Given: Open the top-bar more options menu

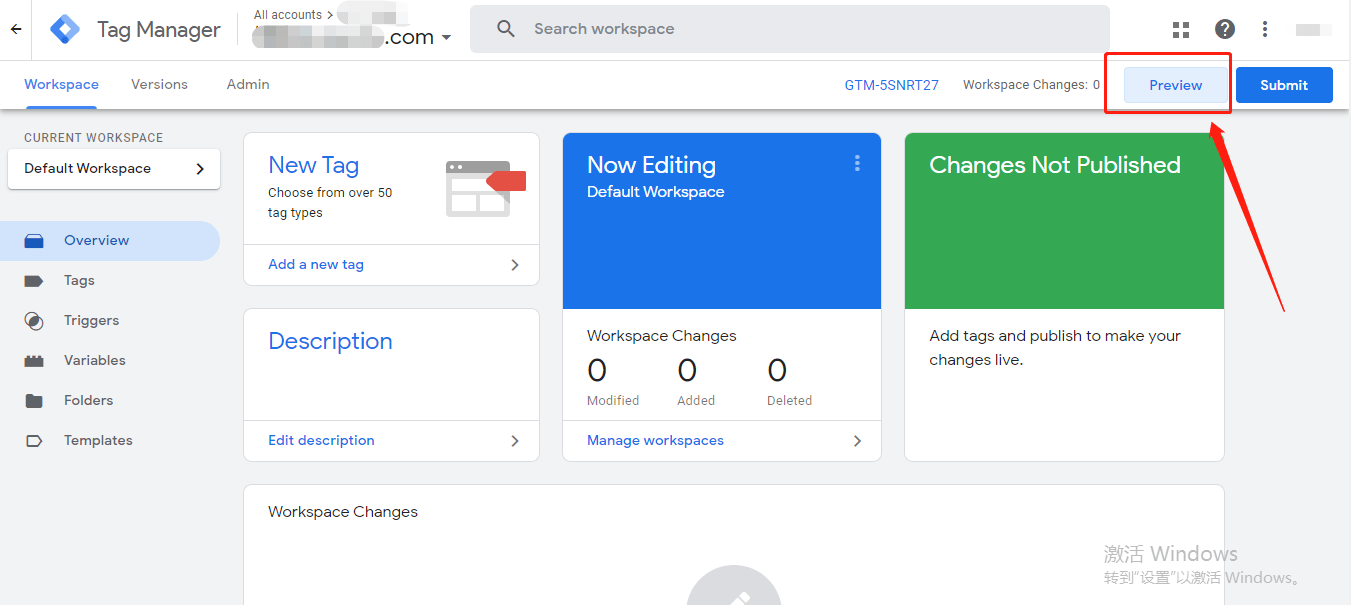Looking at the screenshot, I should pyautogui.click(x=1265, y=30).
